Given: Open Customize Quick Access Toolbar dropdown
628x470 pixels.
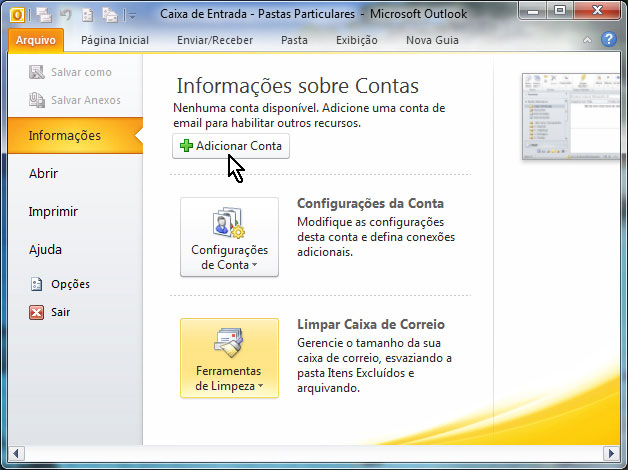Looking at the screenshot, I should tap(133, 16).
